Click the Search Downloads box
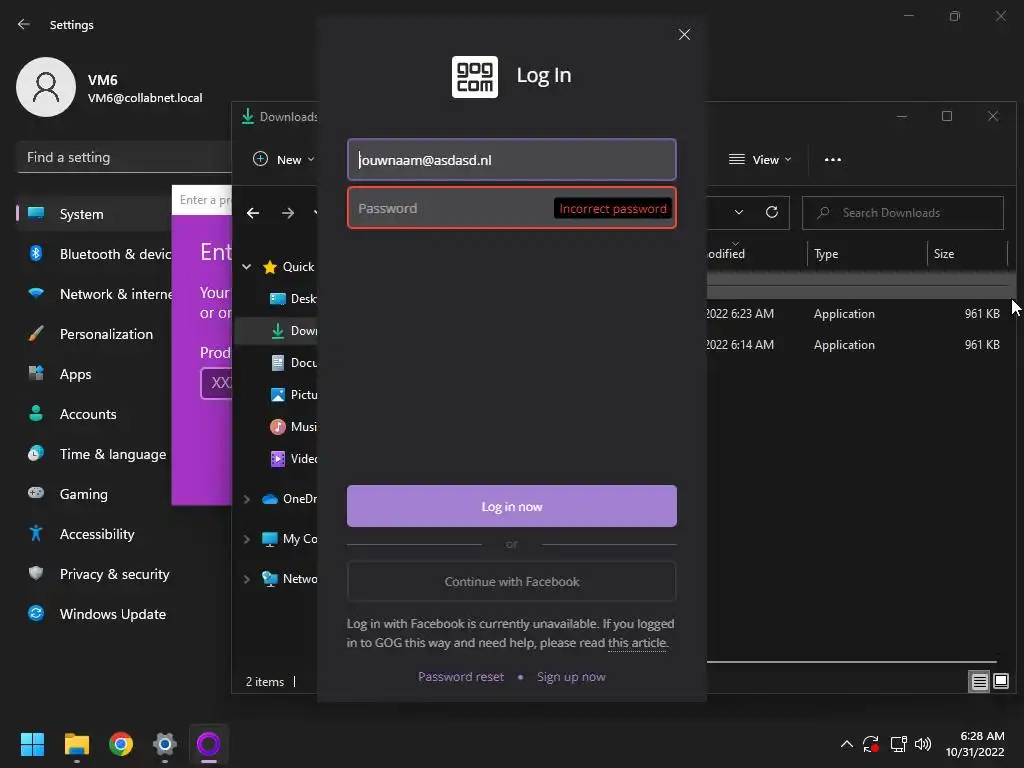The height and width of the screenshot is (768, 1024). pos(903,213)
